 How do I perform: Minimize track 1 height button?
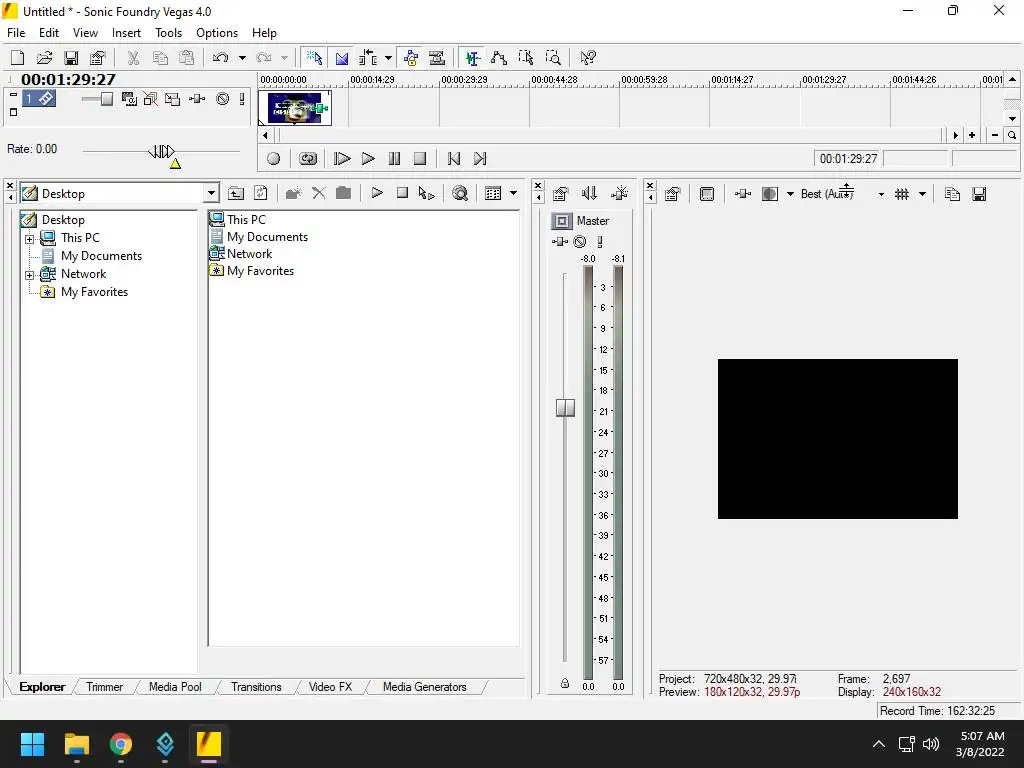click(x=13, y=95)
